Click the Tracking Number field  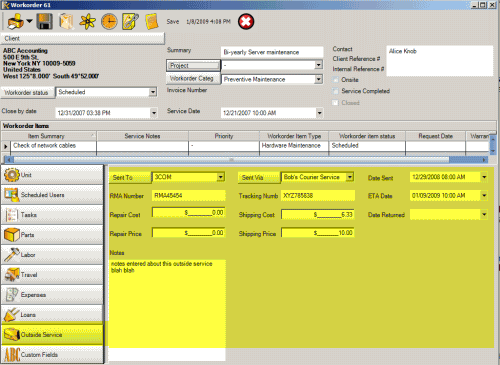(x=318, y=196)
